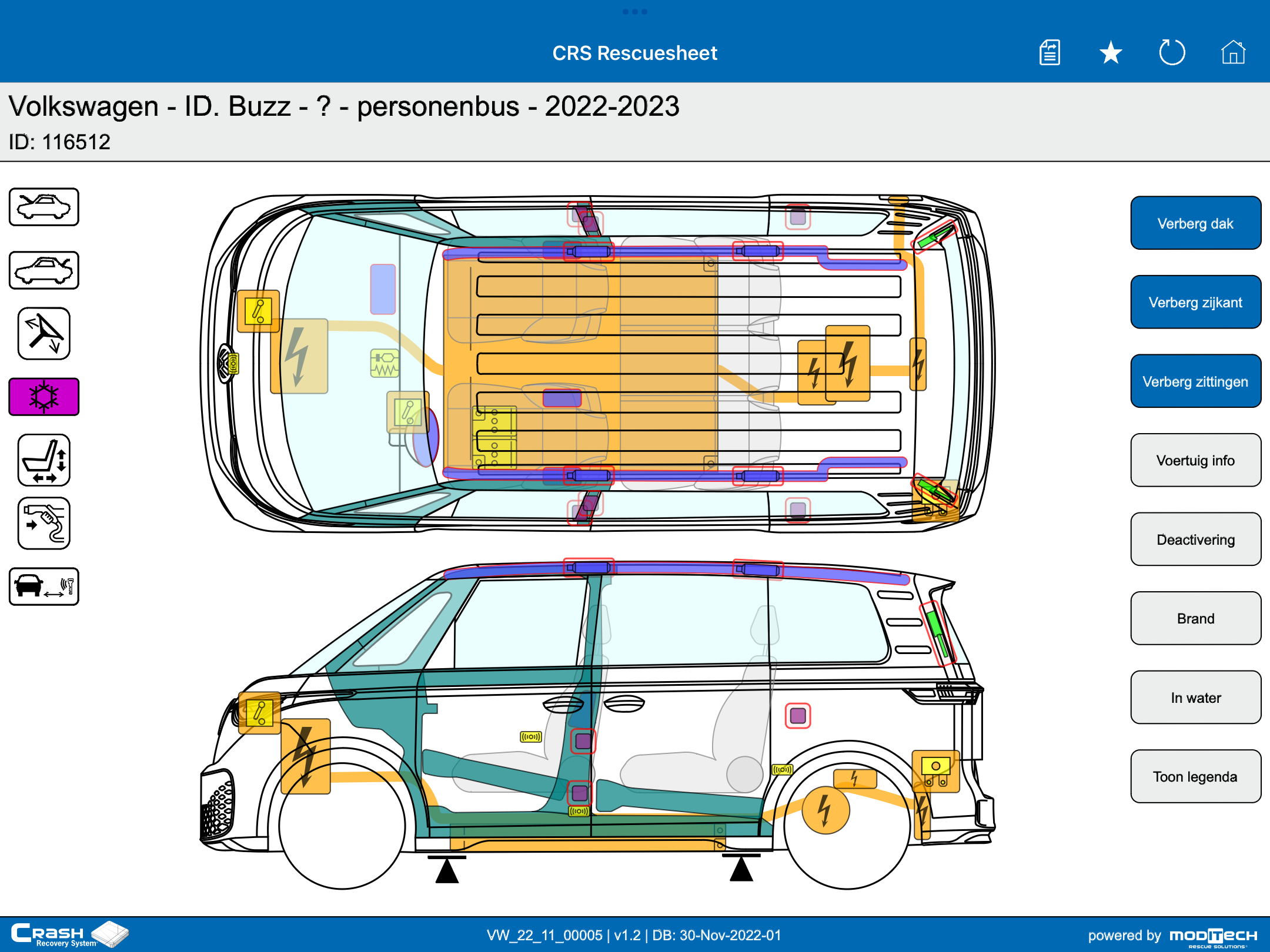Click high-voltage component beside front battery, top view
The image size is (1270, 952).
click(299, 356)
